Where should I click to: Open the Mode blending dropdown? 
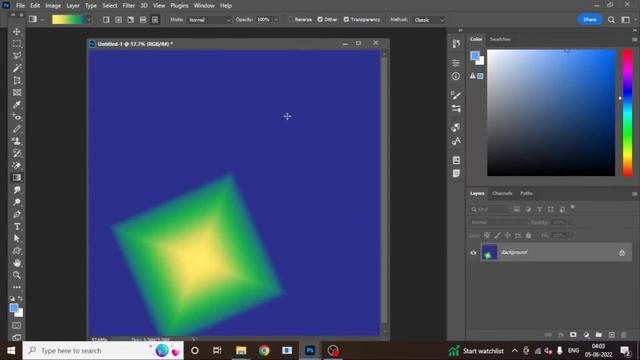[209, 20]
